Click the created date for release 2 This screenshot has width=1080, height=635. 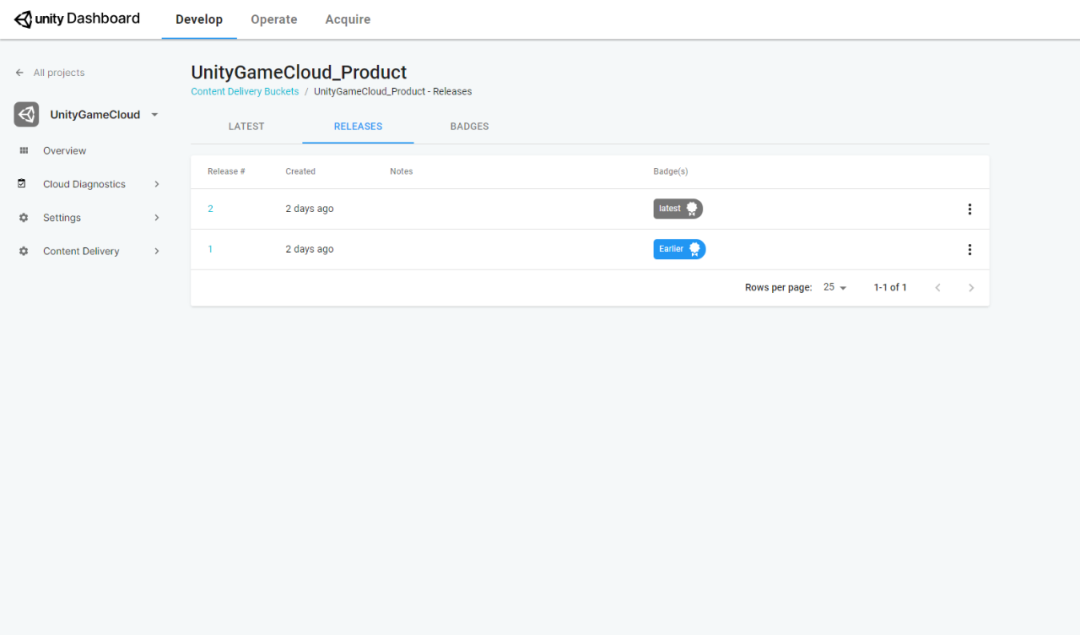[x=309, y=209]
